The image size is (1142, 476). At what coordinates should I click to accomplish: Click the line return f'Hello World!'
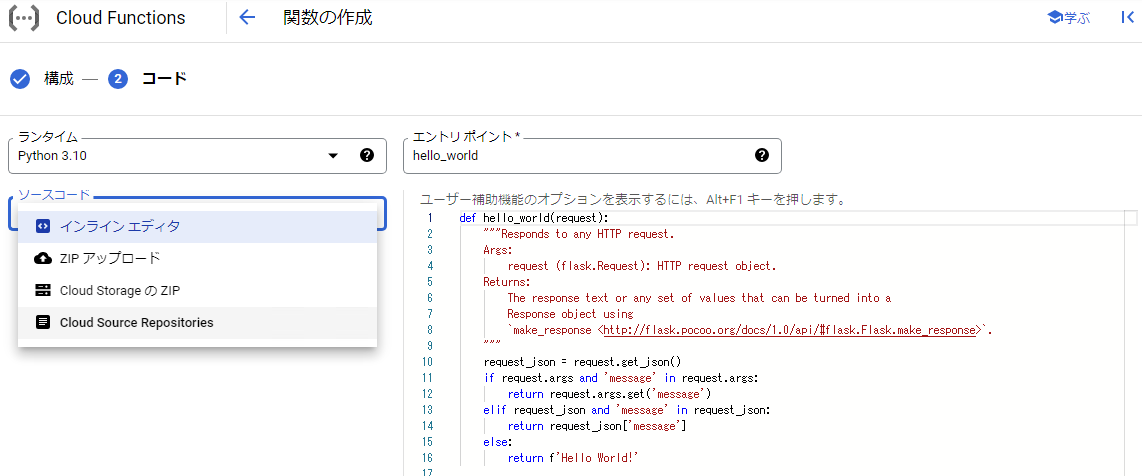point(572,458)
